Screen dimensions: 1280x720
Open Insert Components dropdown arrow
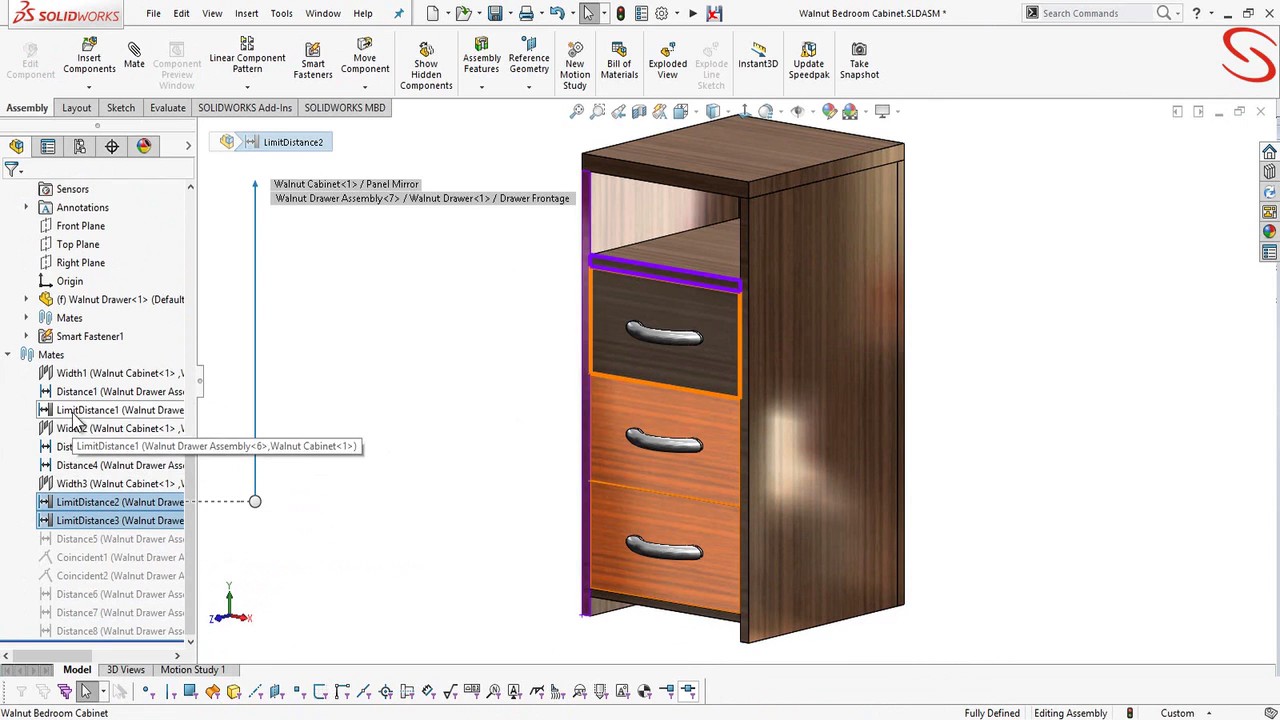[89, 87]
